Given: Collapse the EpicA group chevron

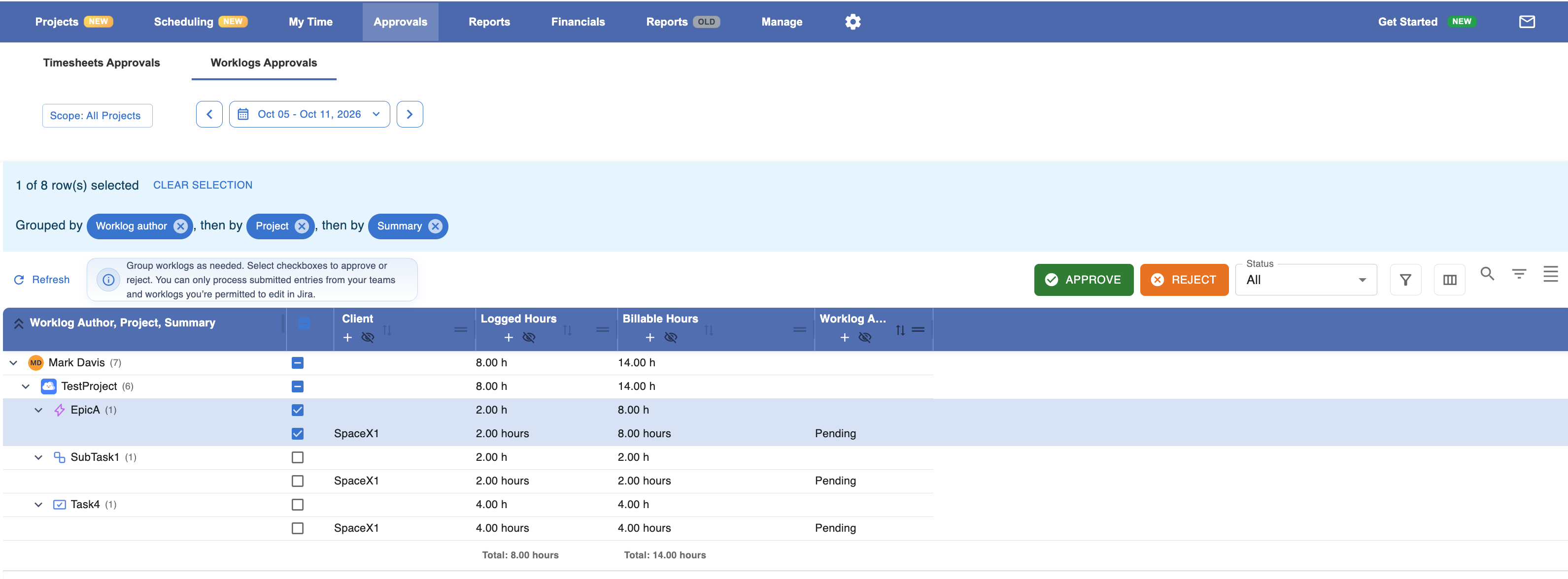Looking at the screenshot, I should click(38, 411).
